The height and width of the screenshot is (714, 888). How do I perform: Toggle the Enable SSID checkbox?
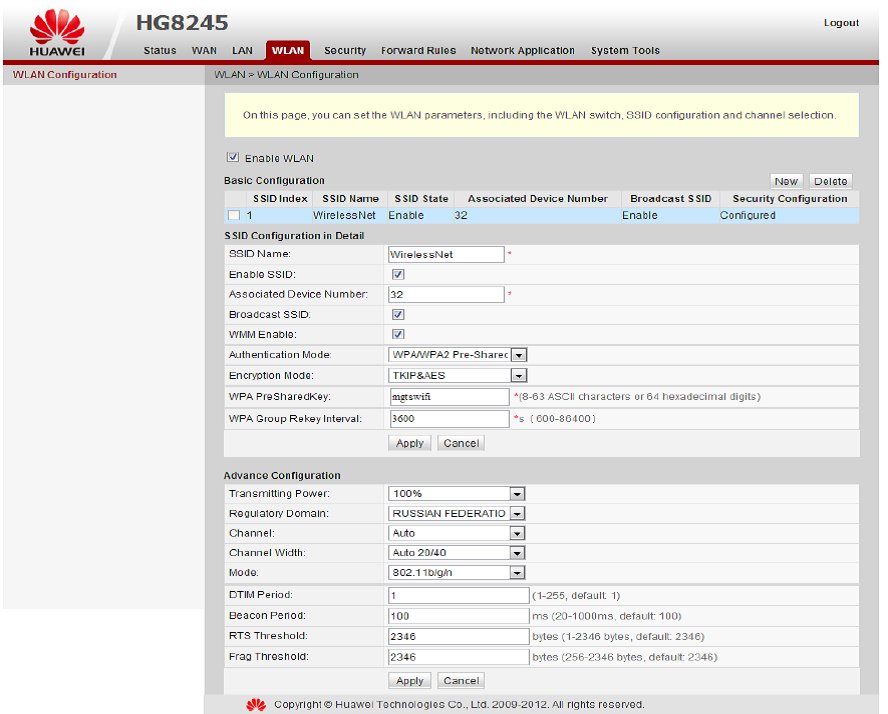[398, 275]
